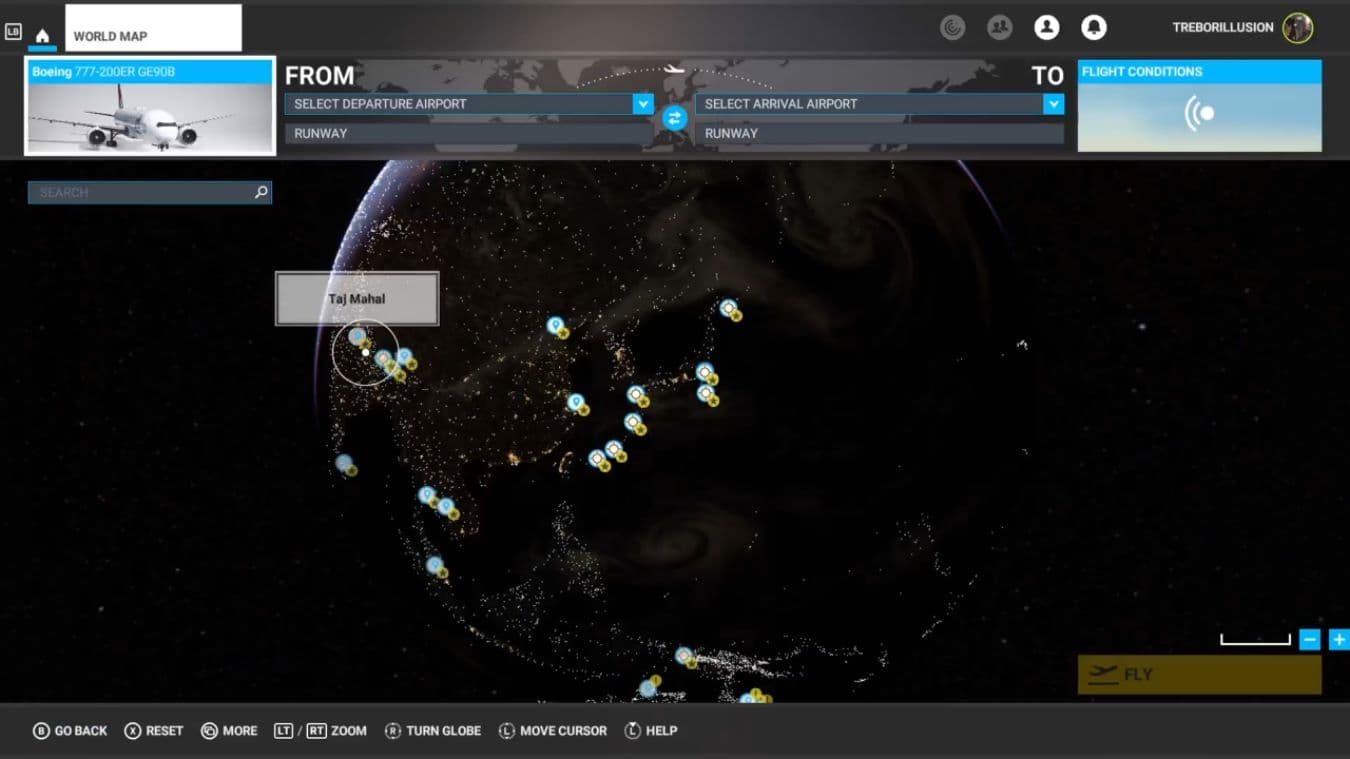The height and width of the screenshot is (759, 1350).
Task: Zoom in with the plus button
Action: (1339, 640)
